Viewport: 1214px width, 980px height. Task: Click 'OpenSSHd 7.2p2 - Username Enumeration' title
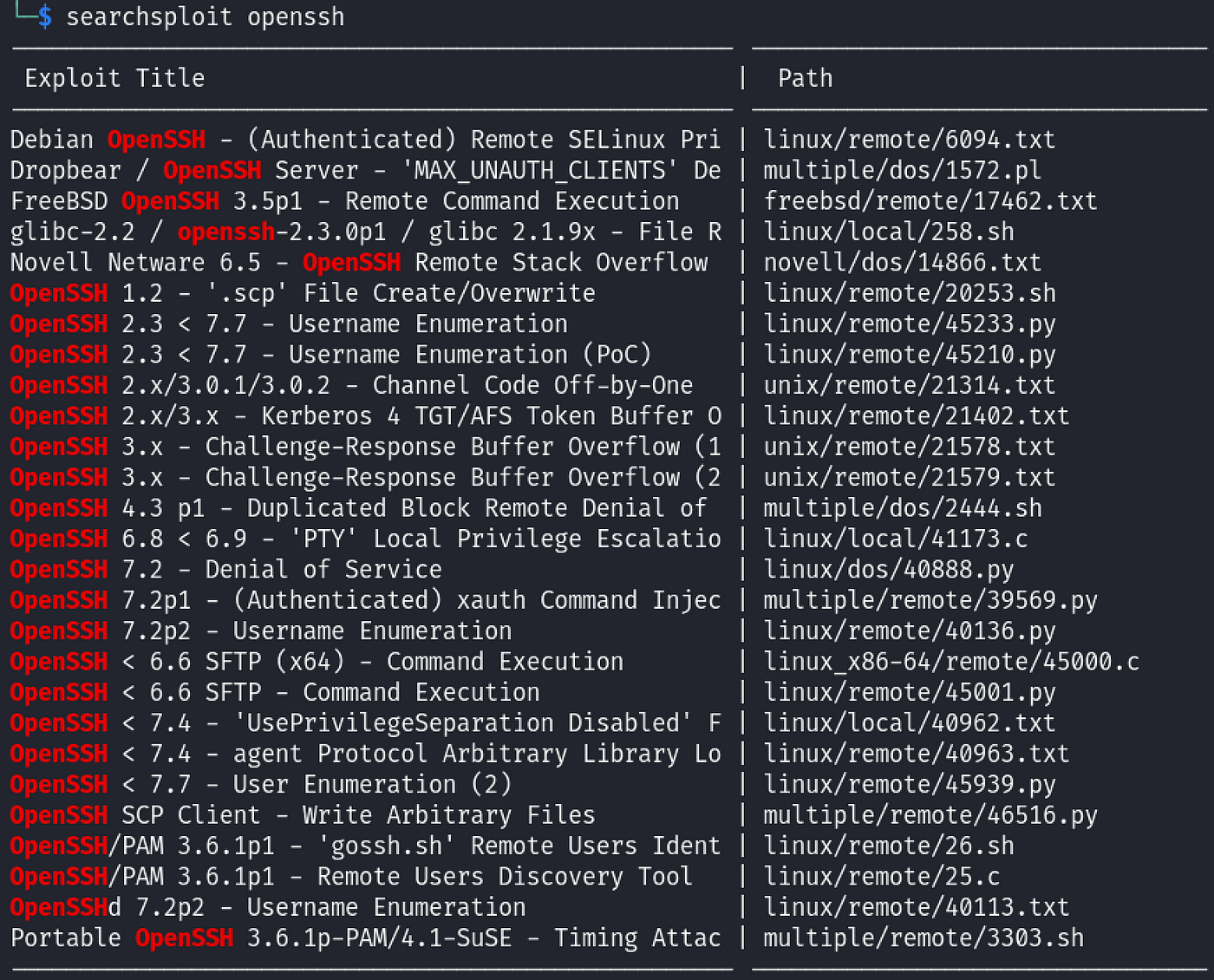pyautogui.click(x=268, y=907)
